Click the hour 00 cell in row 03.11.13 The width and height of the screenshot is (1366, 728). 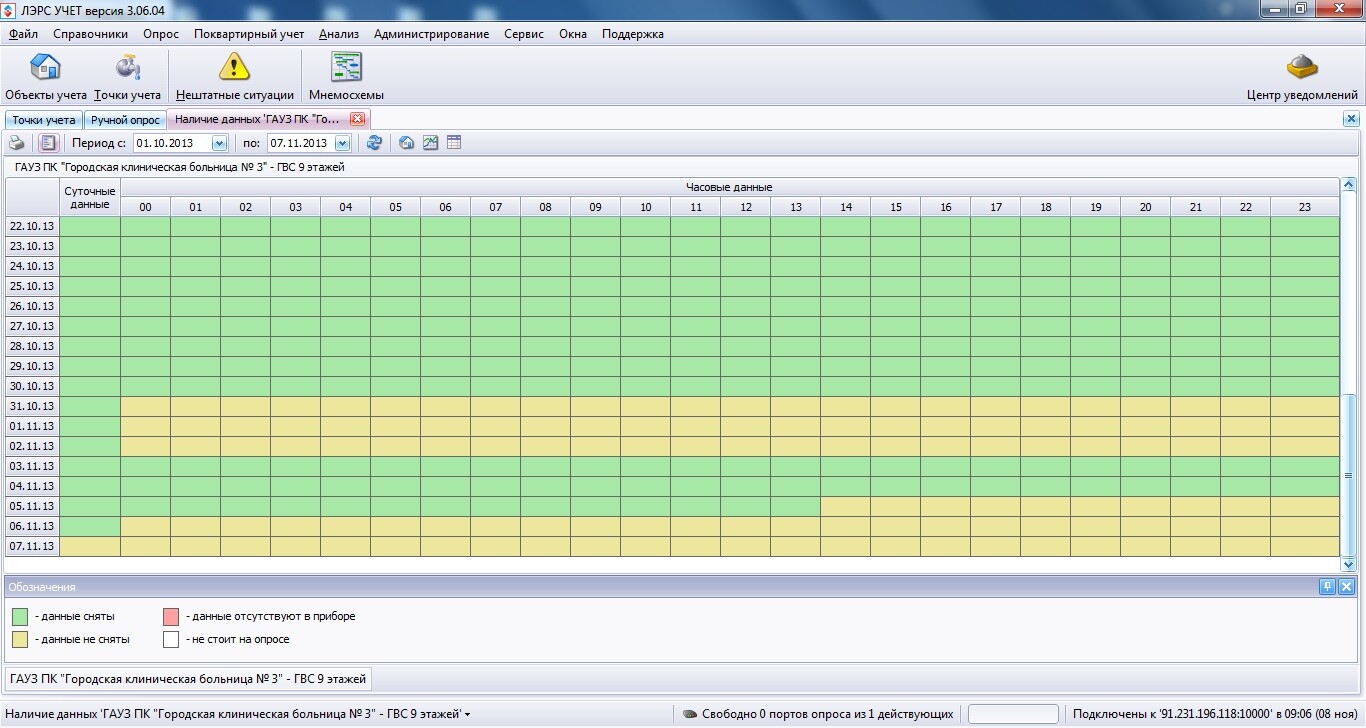146,466
